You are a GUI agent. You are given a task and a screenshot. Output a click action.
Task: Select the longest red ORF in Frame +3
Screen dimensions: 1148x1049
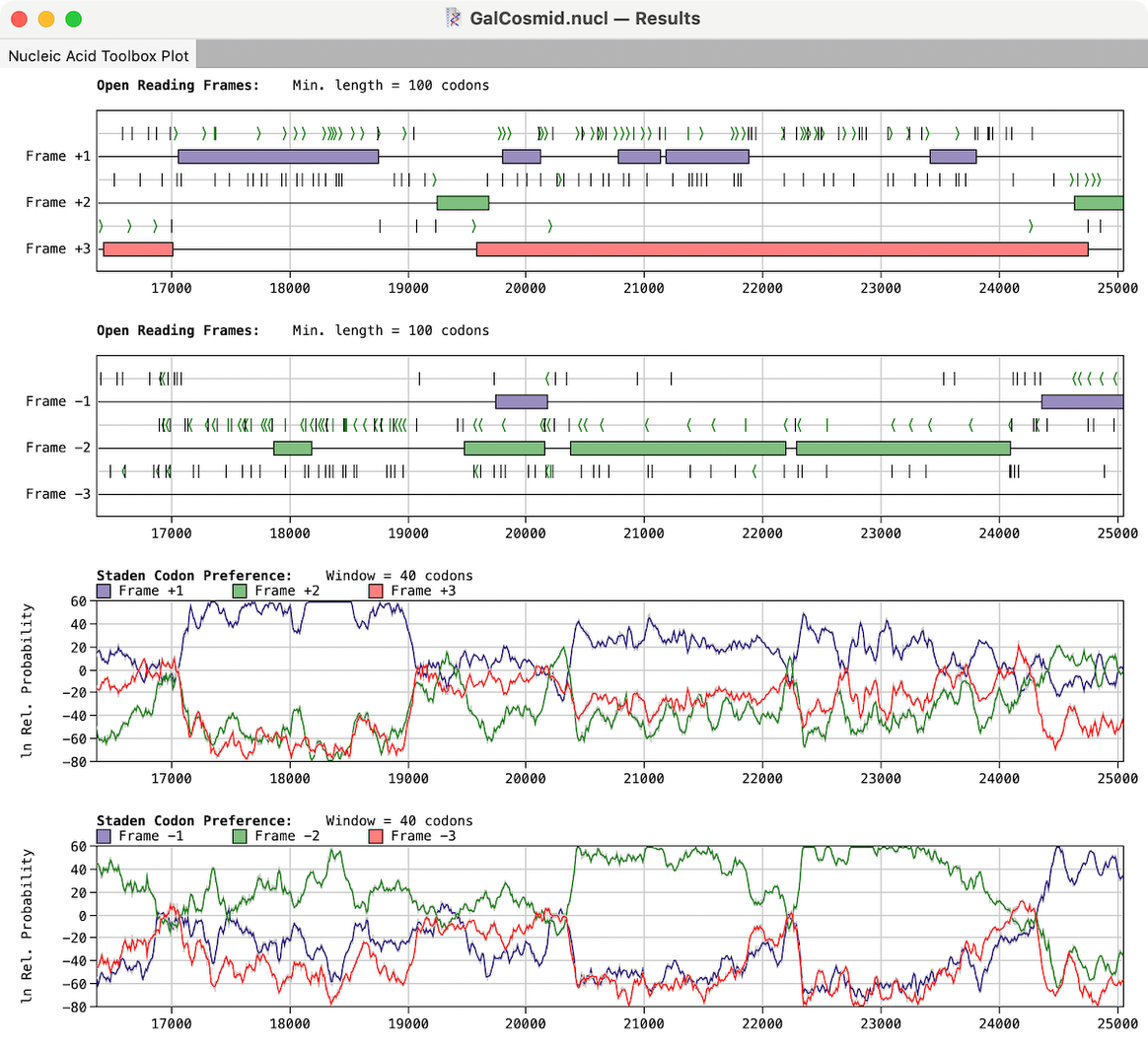[782, 249]
